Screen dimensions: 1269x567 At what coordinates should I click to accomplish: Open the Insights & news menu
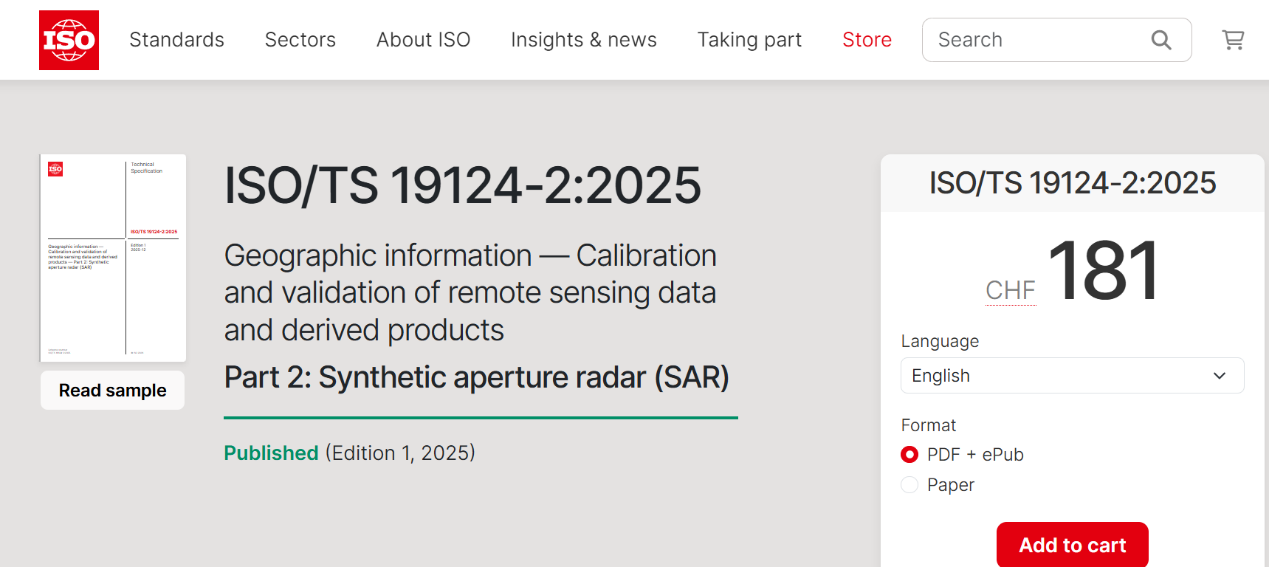[x=584, y=40]
